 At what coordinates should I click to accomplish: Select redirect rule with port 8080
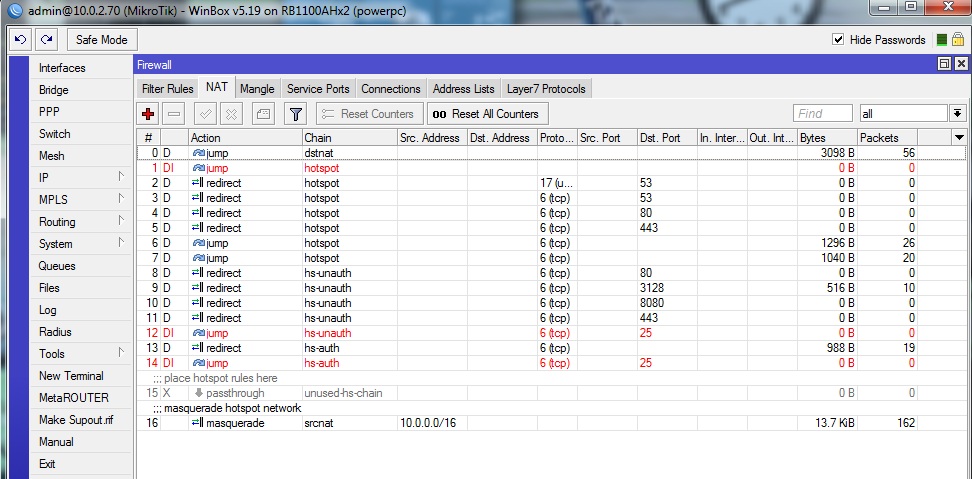point(551,303)
